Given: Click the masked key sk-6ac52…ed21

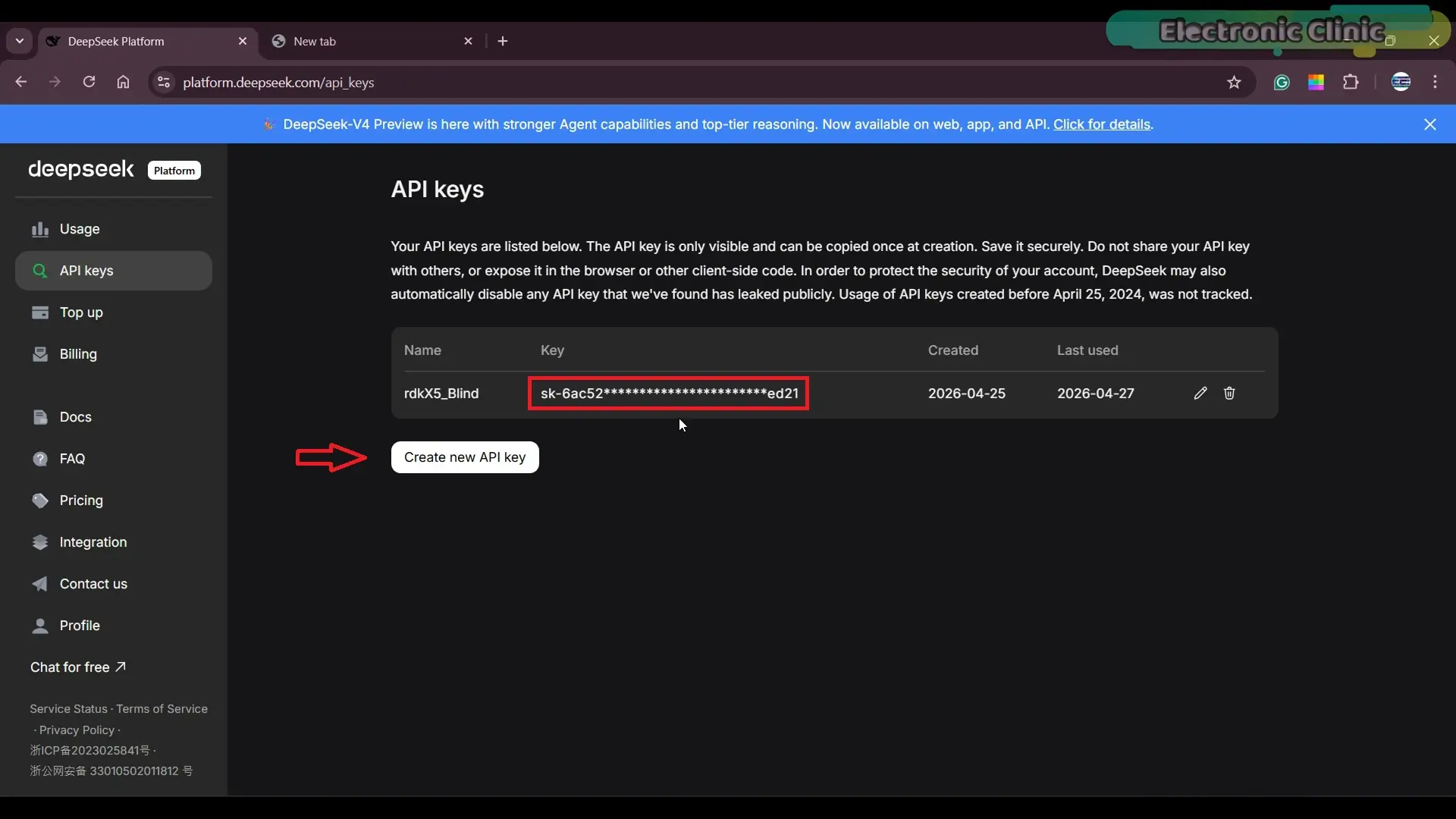Looking at the screenshot, I should pos(669,394).
